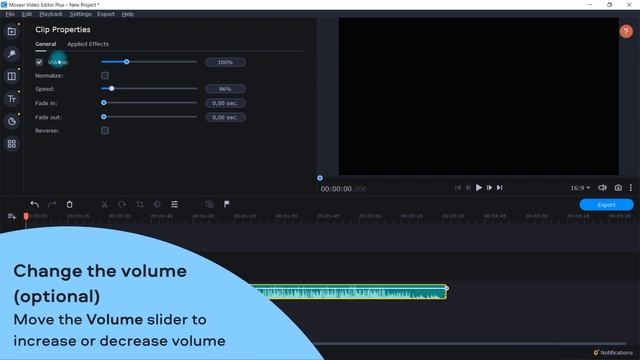The width and height of the screenshot is (640, 360).
Task: Select the Crop tool icon
Action: tap(140, 204)
